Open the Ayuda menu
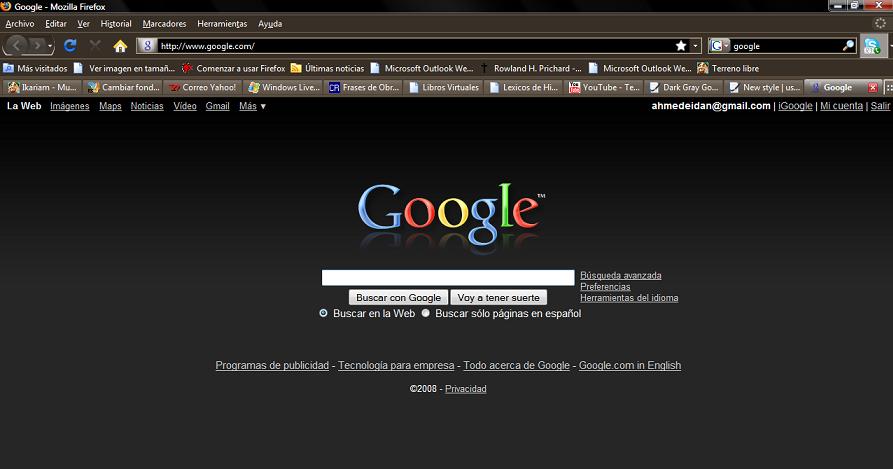The image size is (893, 469). coord(270,24)
